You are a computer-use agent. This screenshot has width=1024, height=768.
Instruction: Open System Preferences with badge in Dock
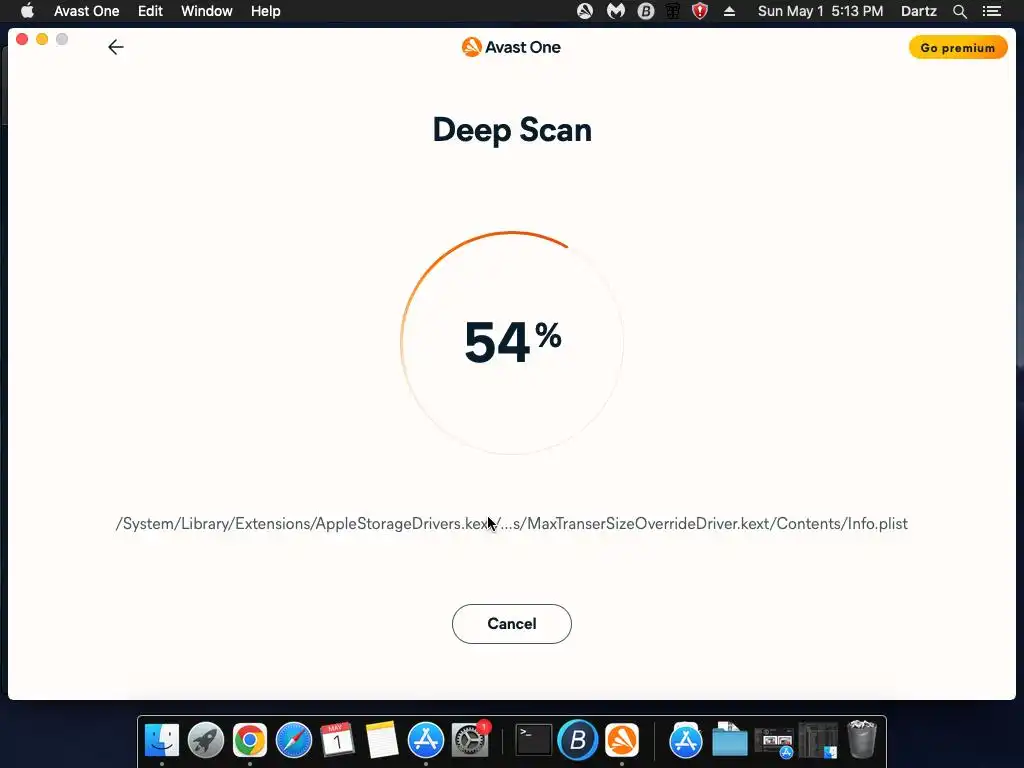470,741
